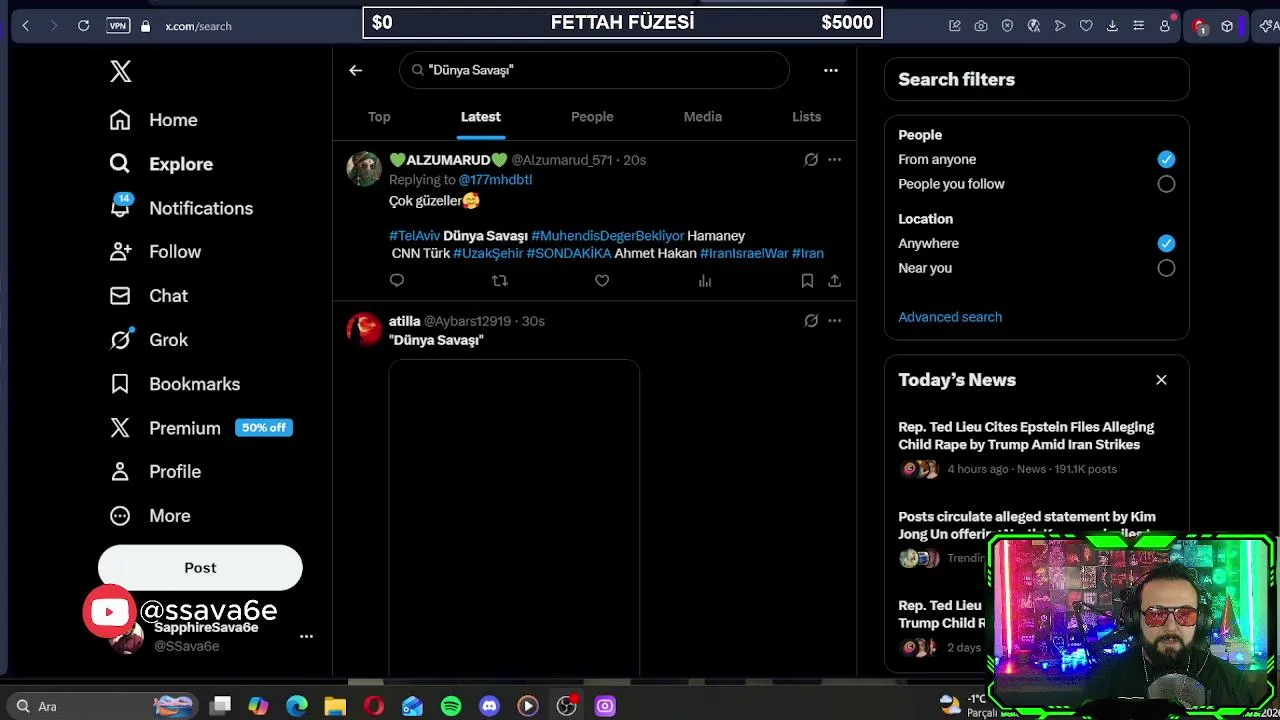Reload page in browser toolbar
The image size is (1280, 720).
coord(84,26)
